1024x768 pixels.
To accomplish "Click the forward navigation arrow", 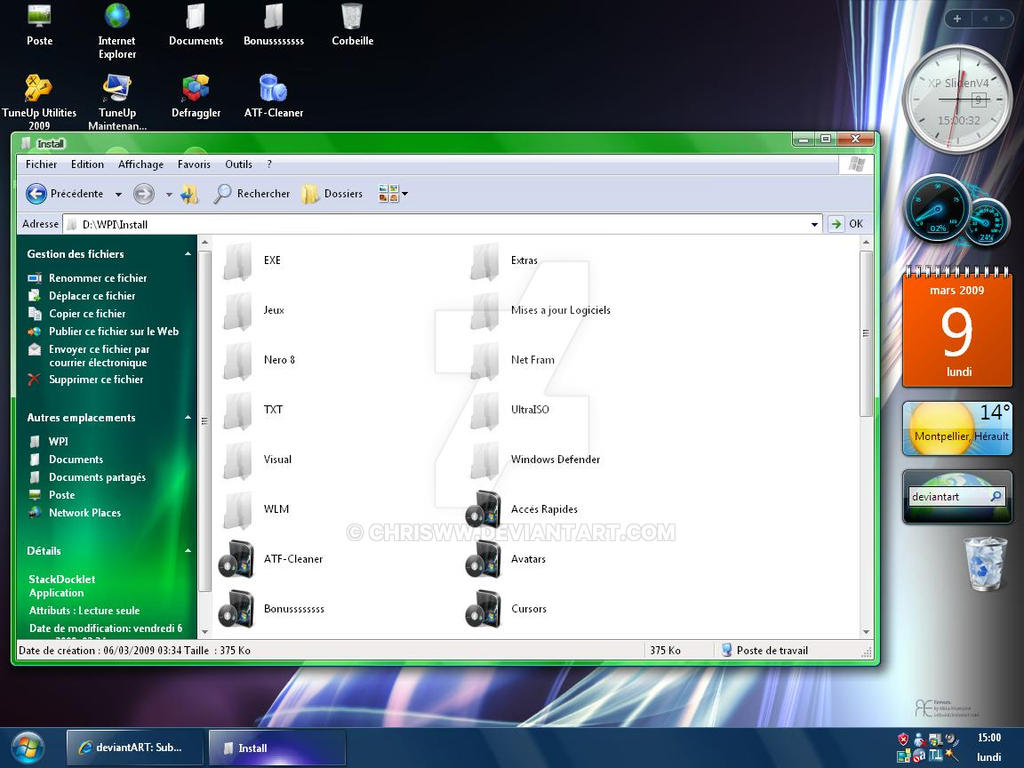I will [144, 193].
